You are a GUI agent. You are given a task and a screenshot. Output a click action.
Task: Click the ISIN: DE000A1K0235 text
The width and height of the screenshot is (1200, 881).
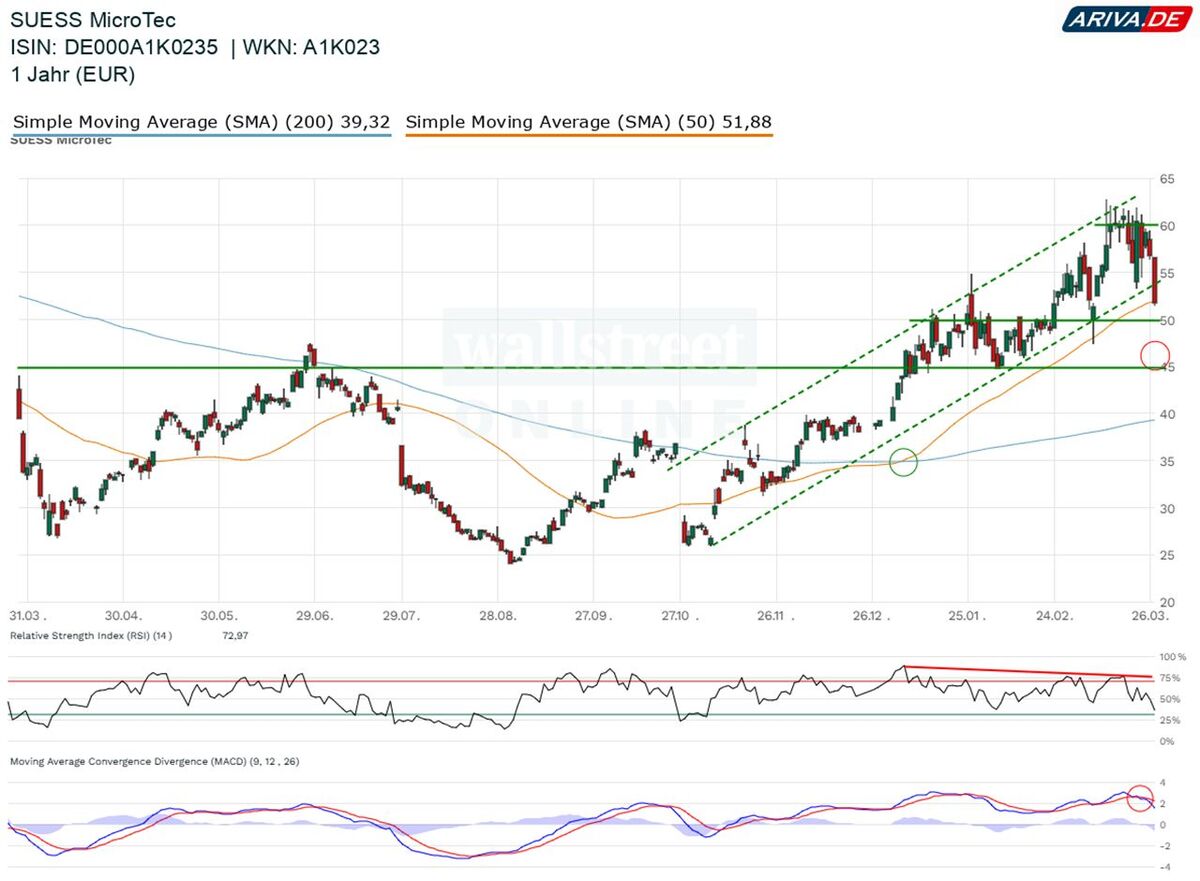(115, 47)
